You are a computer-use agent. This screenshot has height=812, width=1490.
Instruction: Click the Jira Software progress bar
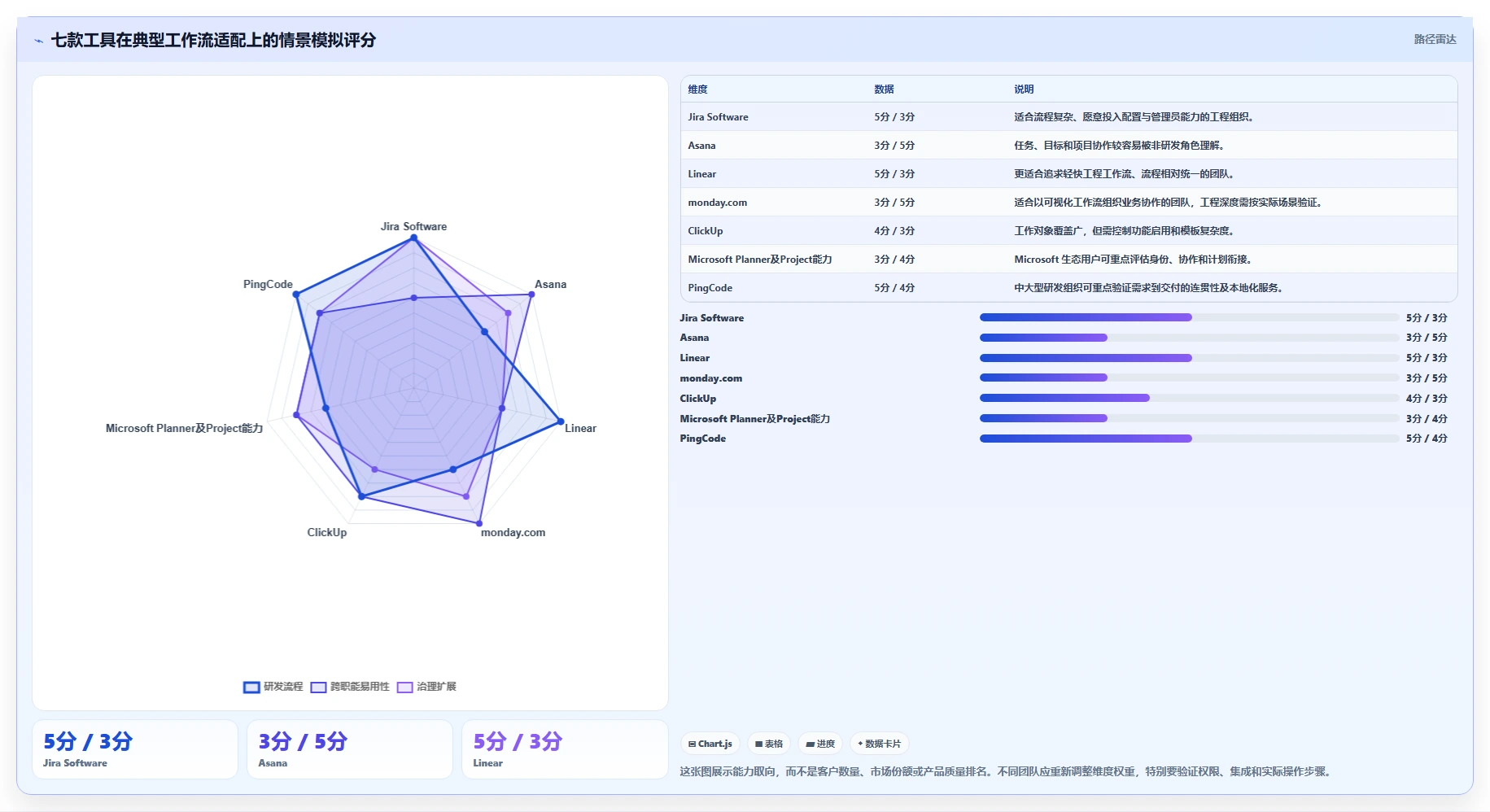1190,317
